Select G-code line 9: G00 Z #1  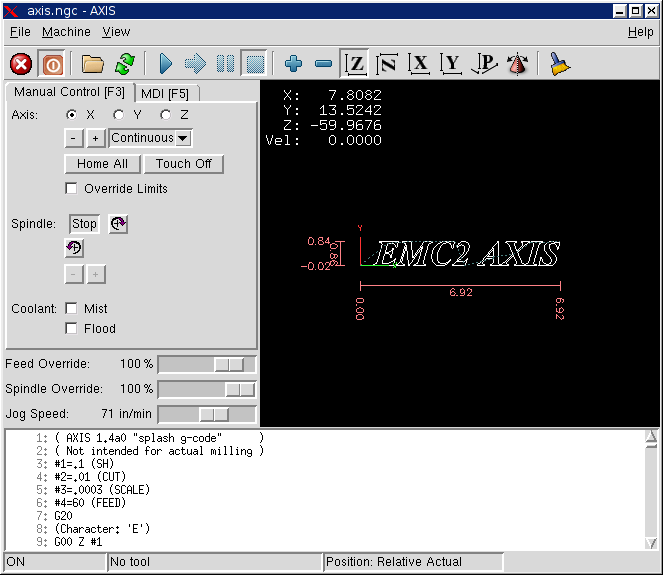78,542
